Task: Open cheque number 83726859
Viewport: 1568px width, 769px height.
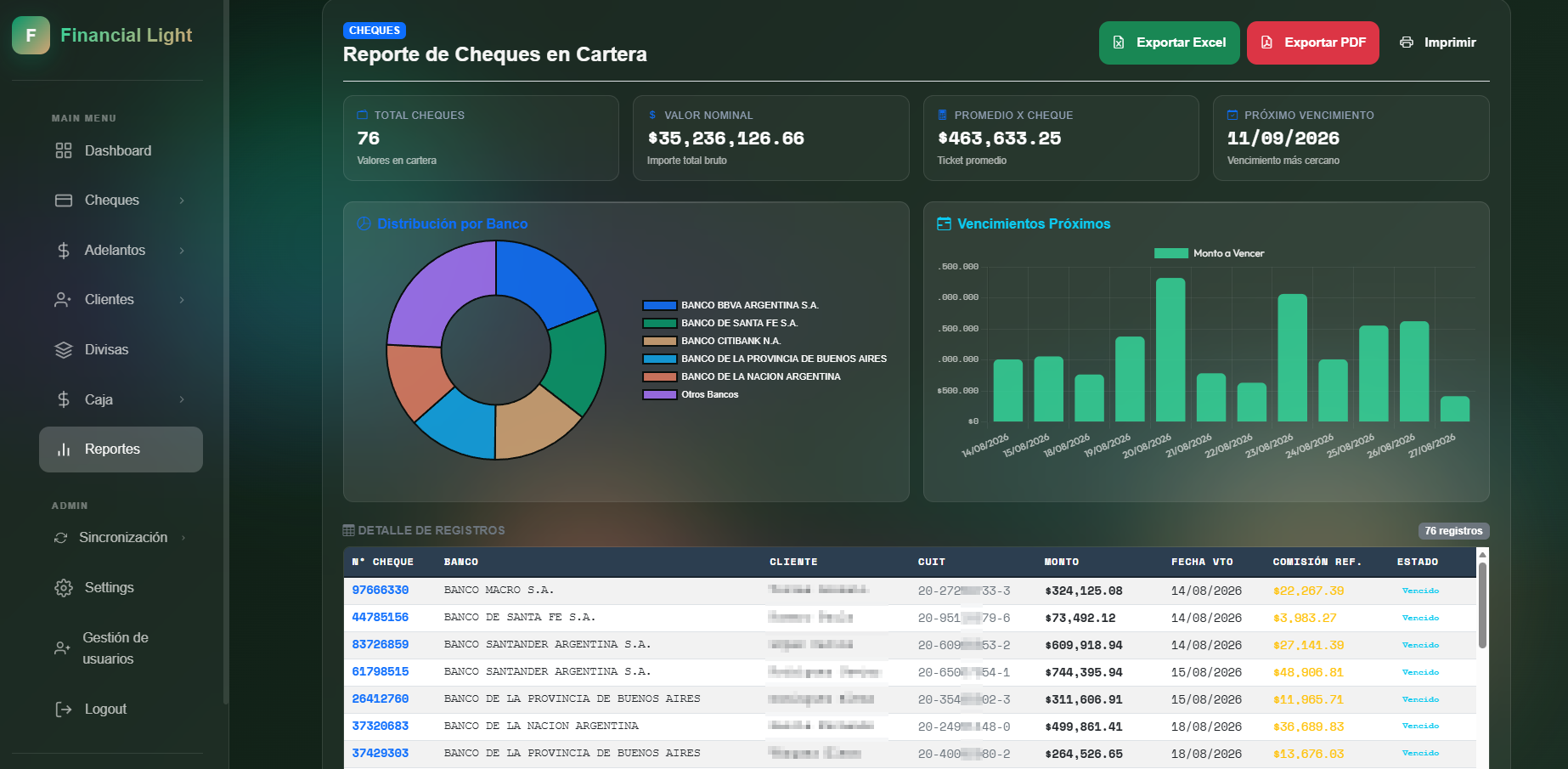Action: [381, 645]
